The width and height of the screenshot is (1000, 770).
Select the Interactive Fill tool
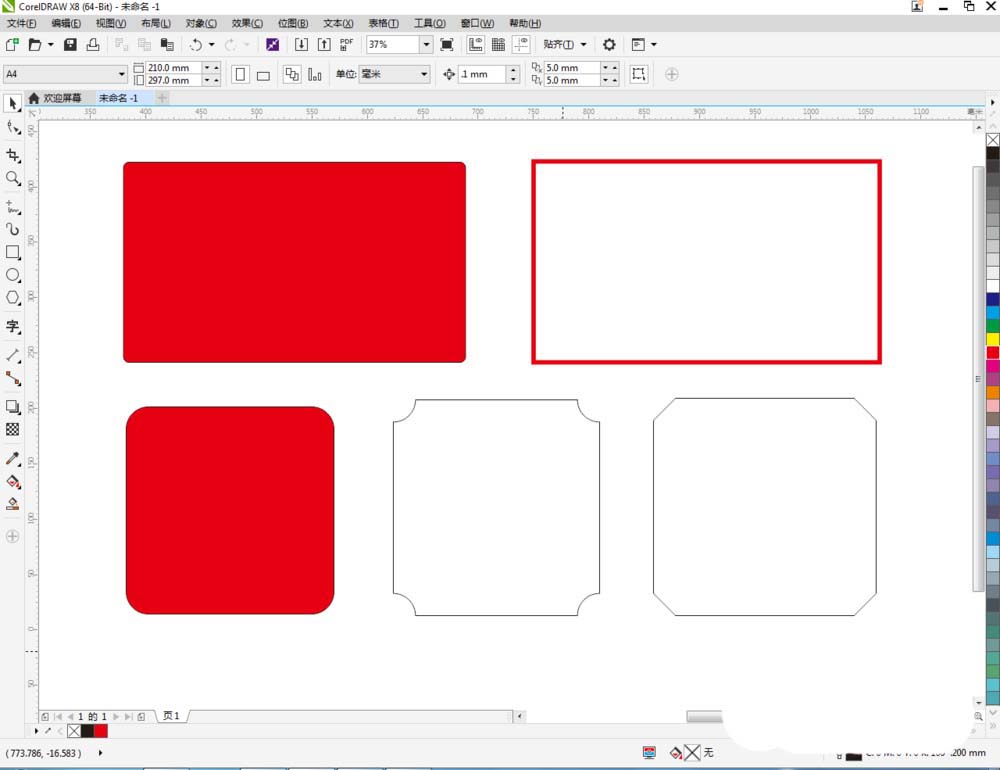(13, 482)
